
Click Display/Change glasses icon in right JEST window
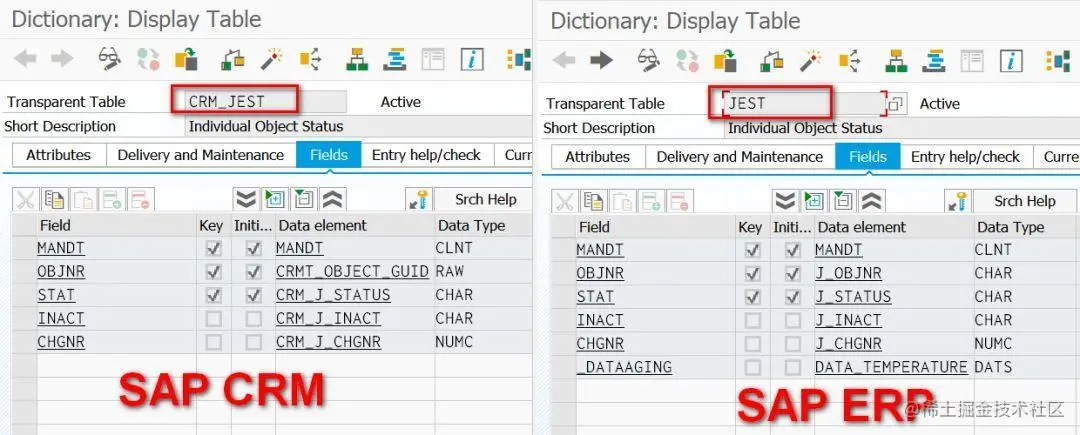click(649, 61)
